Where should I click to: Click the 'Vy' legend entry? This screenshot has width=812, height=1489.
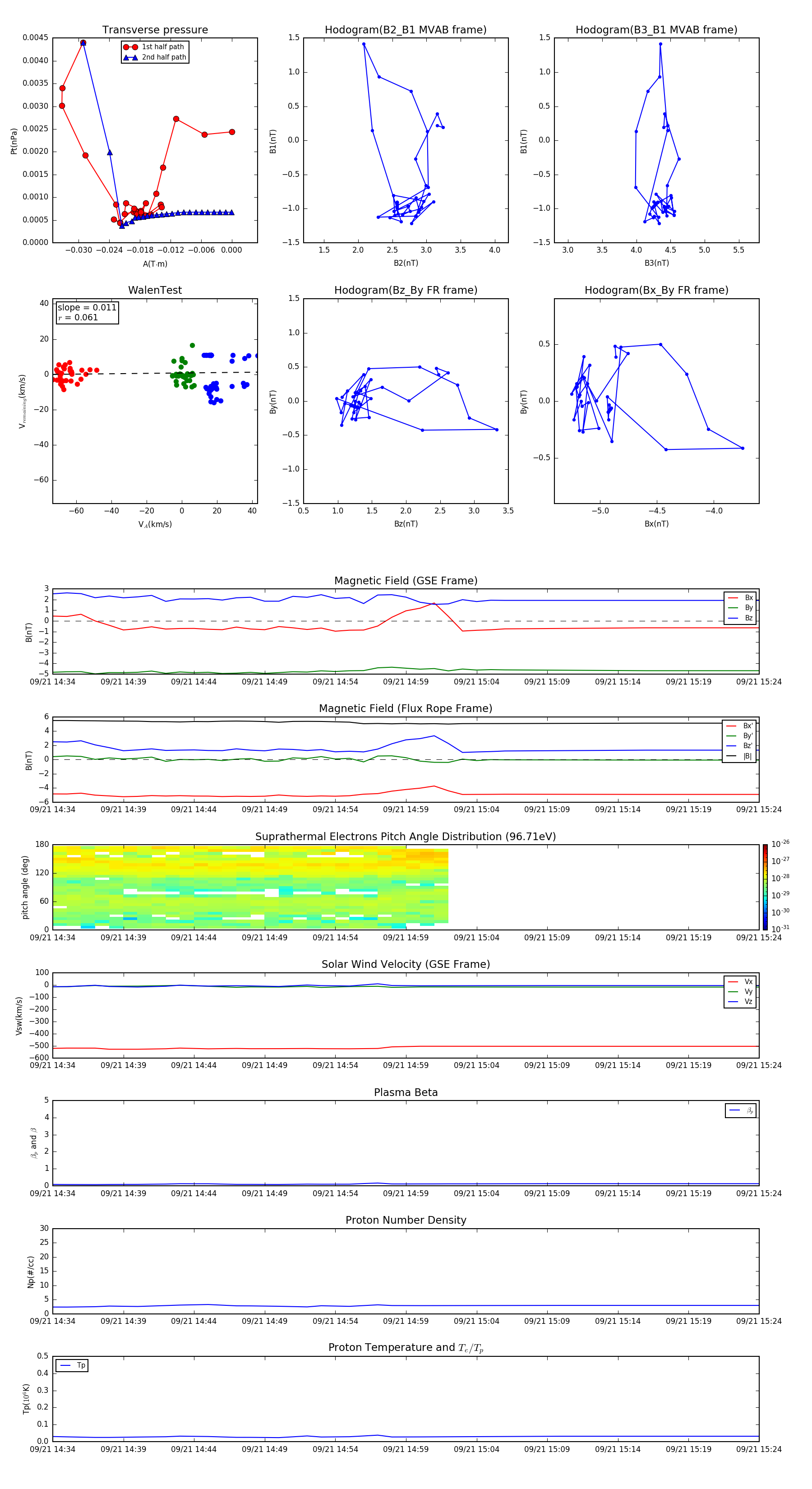pyautogui.click(x=740, y=991)
